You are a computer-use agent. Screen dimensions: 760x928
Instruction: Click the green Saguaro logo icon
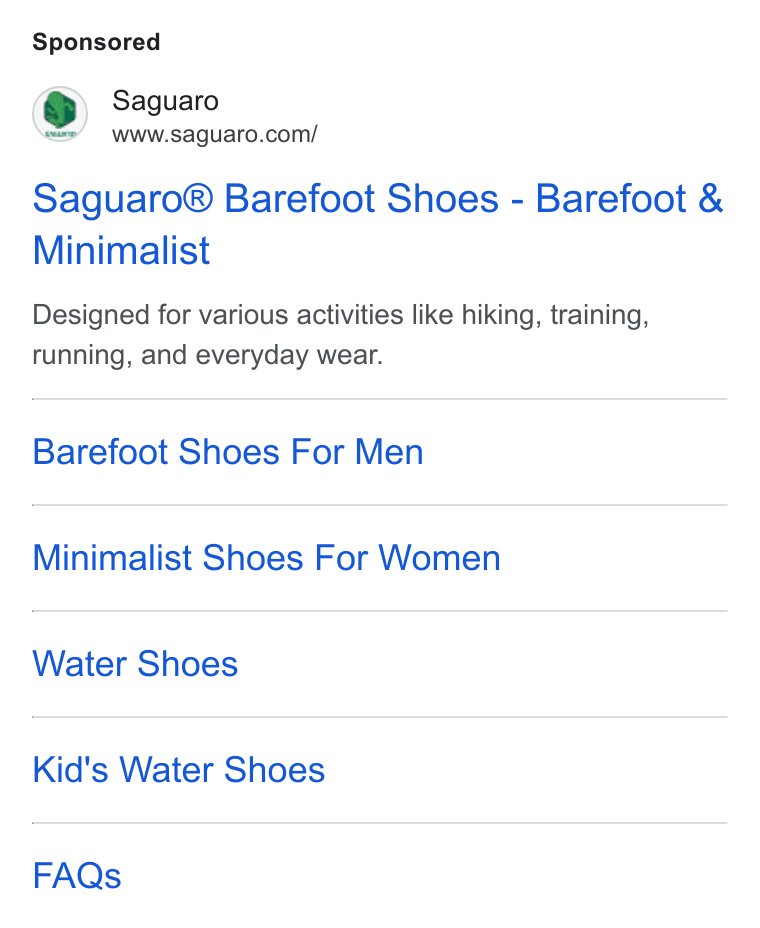pos(60,114)
